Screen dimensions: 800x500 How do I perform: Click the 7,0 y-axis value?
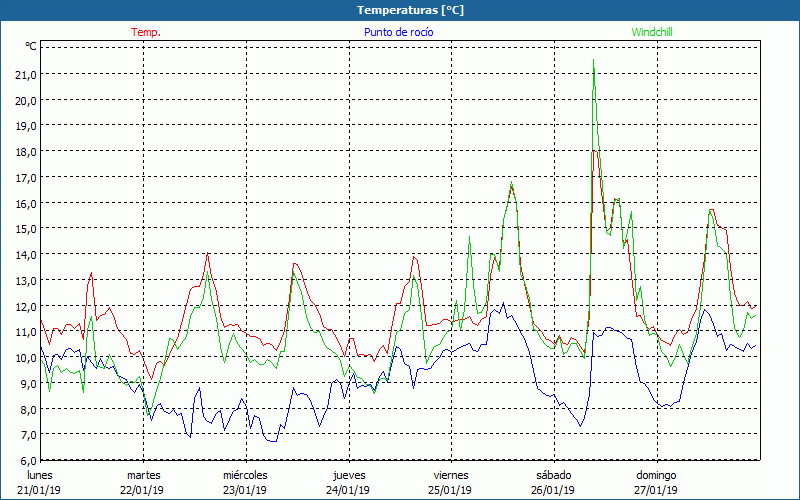[x=28, y=435]
